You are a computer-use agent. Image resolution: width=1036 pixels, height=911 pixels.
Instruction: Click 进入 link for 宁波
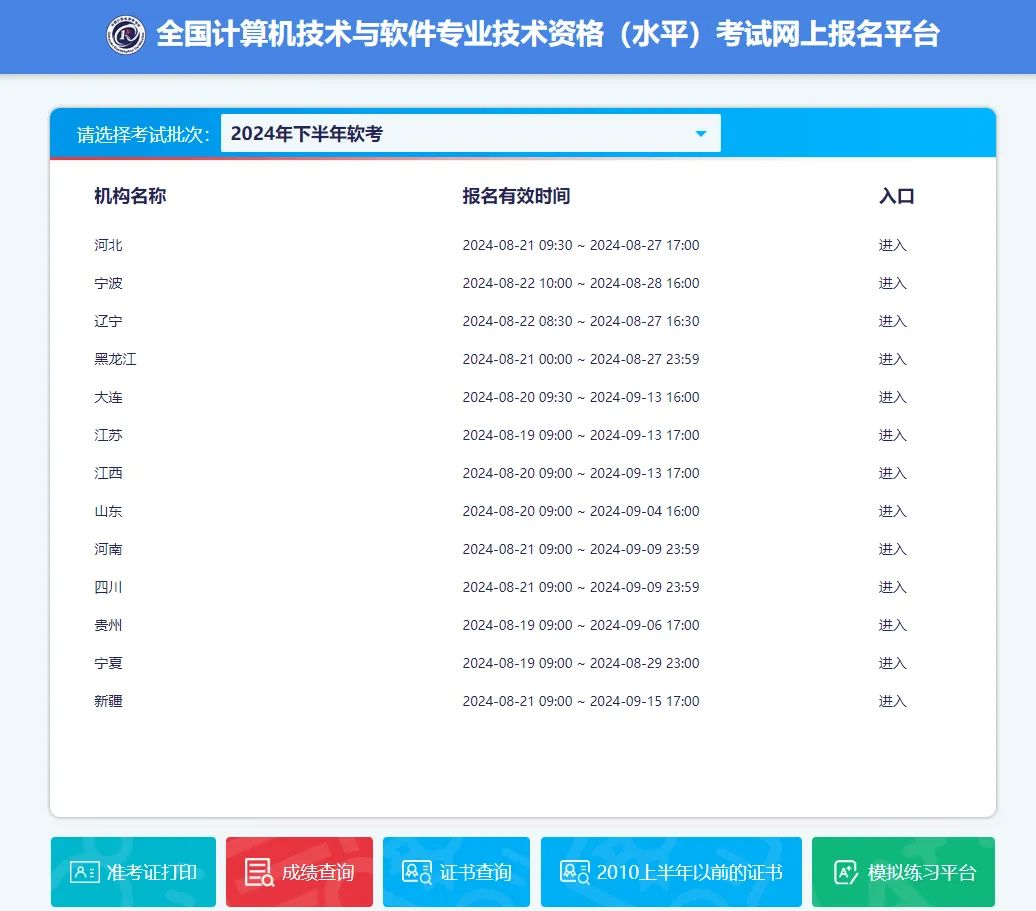[892, 283]
